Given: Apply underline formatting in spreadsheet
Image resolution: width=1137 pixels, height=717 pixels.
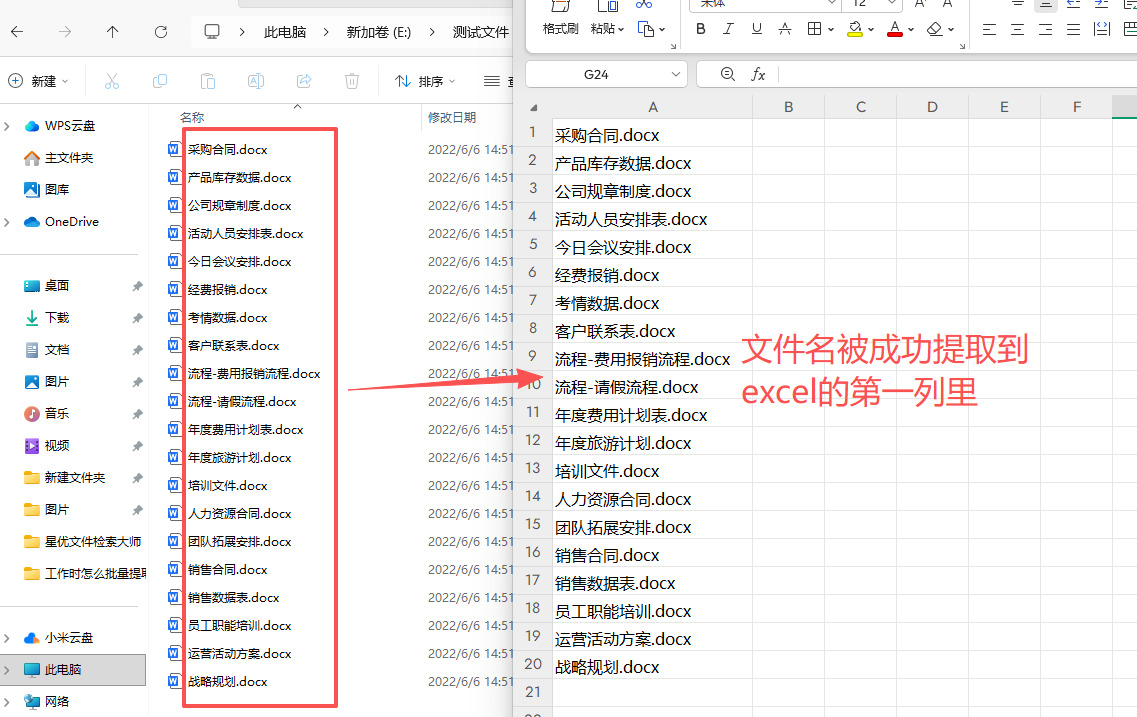Looking at the screenshot, I should click(756, 29).
